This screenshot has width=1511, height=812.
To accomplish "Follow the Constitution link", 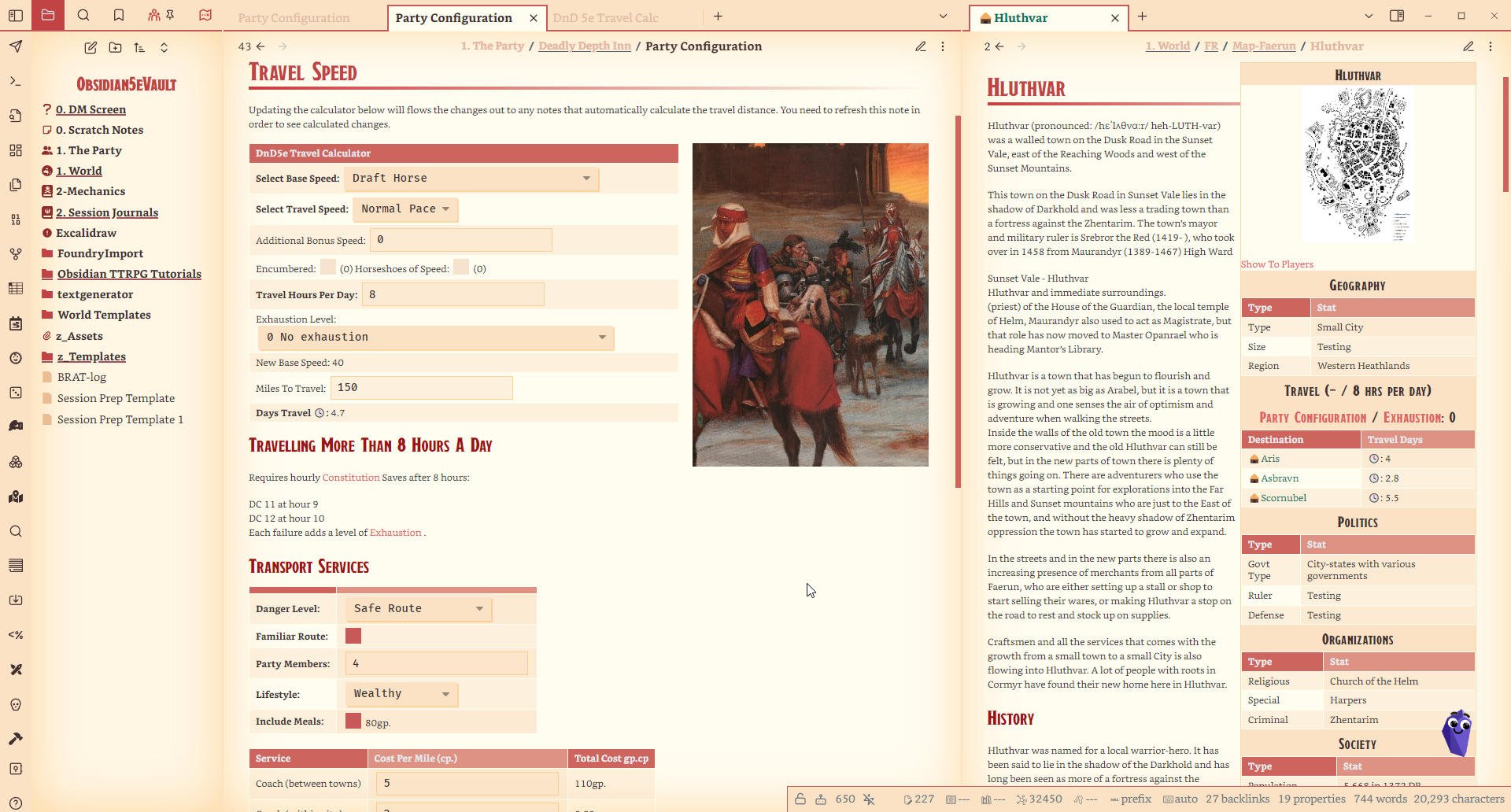I will (x=350, y=478).
